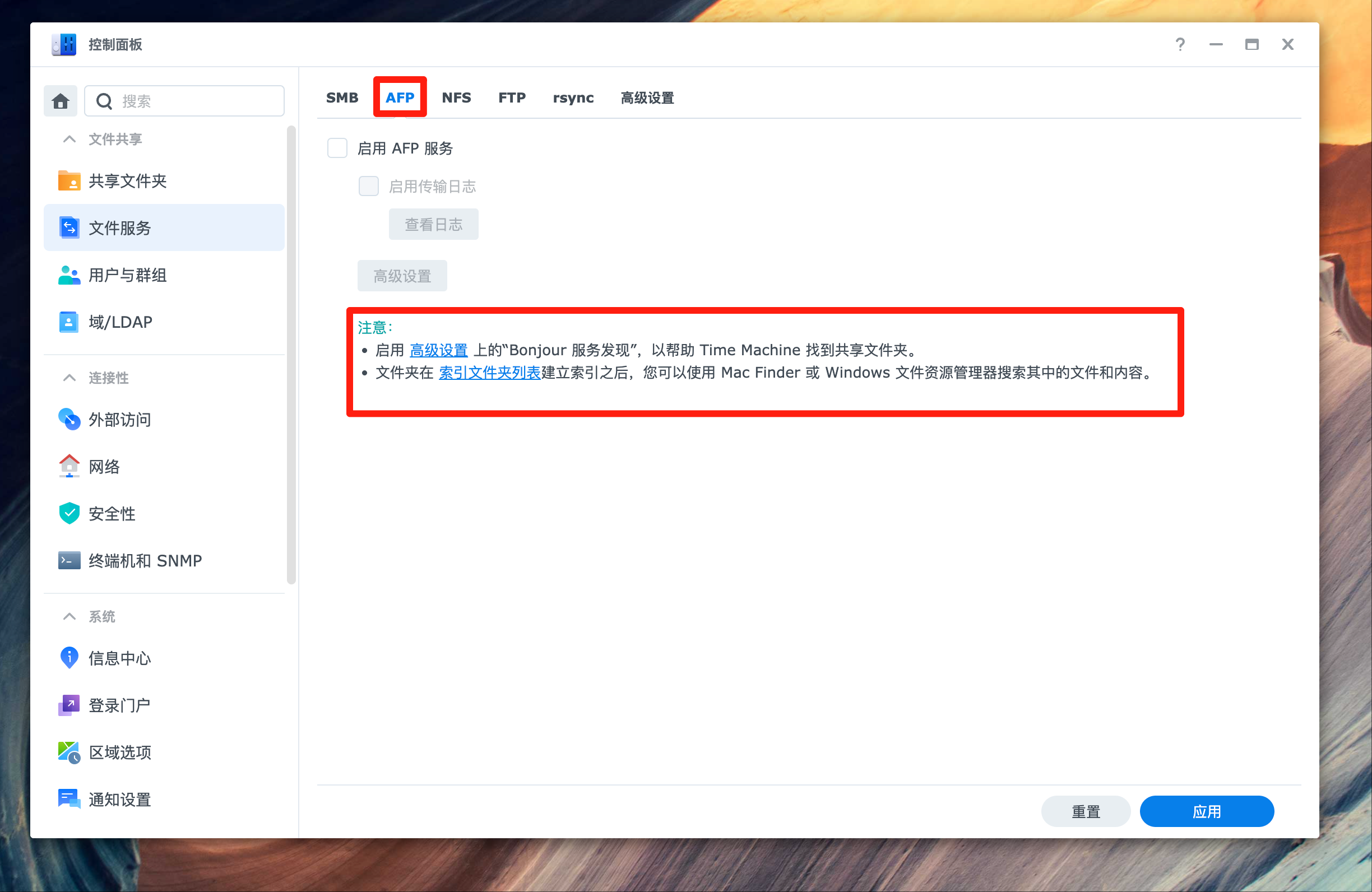The image size is (1372, 892).
Task: Open 通知设置 notification icon
Action: coord(69,799)
